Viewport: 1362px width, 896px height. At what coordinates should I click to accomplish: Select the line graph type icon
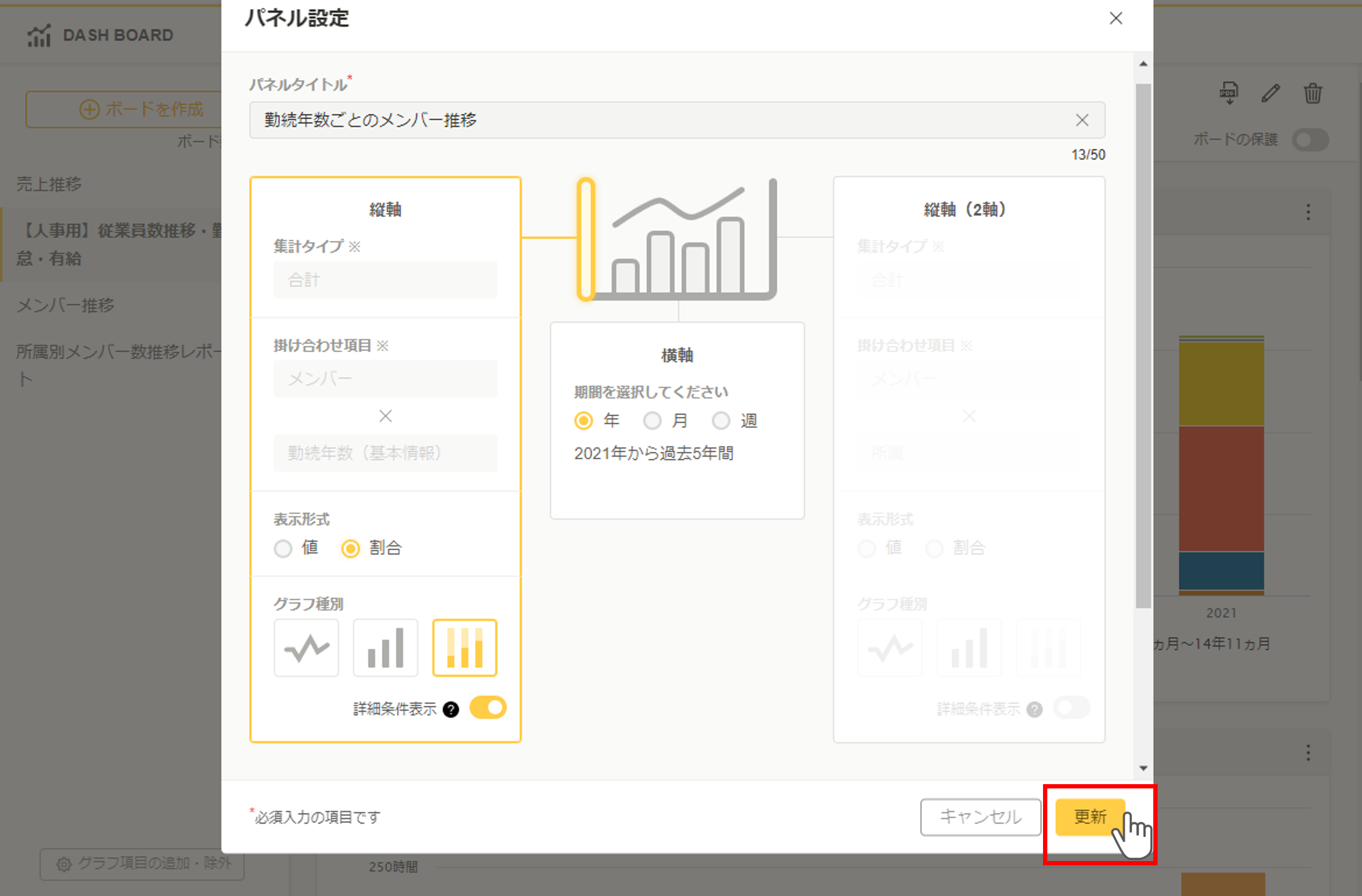[306, 648]
